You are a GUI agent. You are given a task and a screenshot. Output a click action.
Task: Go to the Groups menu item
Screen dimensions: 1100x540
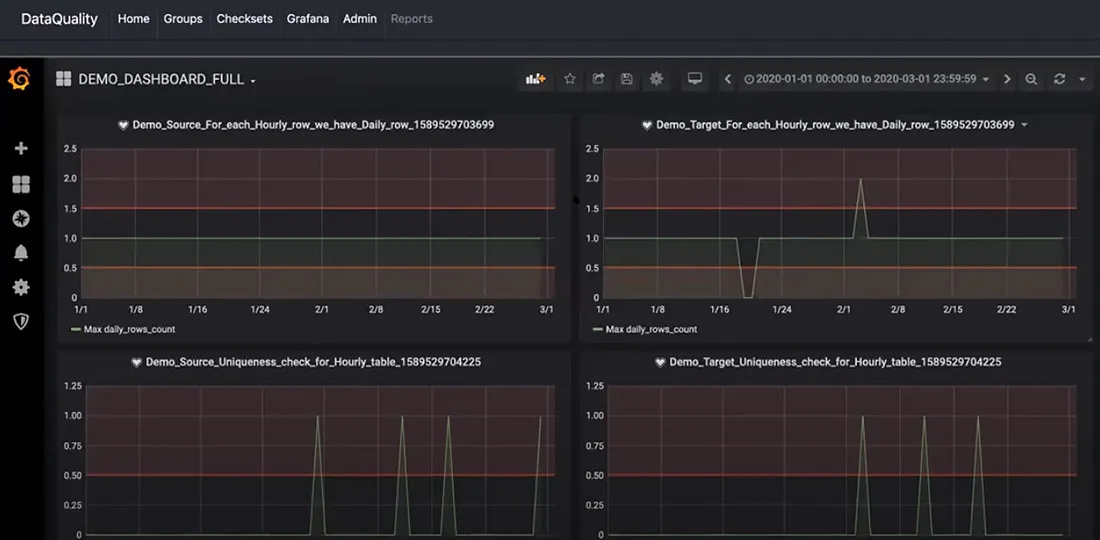183,19
